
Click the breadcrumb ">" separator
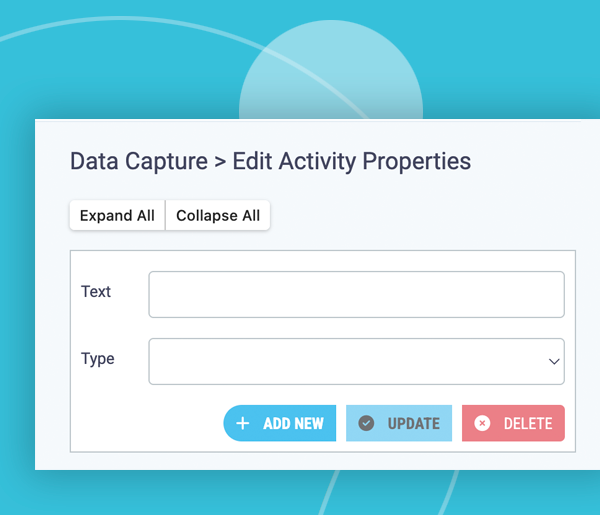tap(220, 162)
